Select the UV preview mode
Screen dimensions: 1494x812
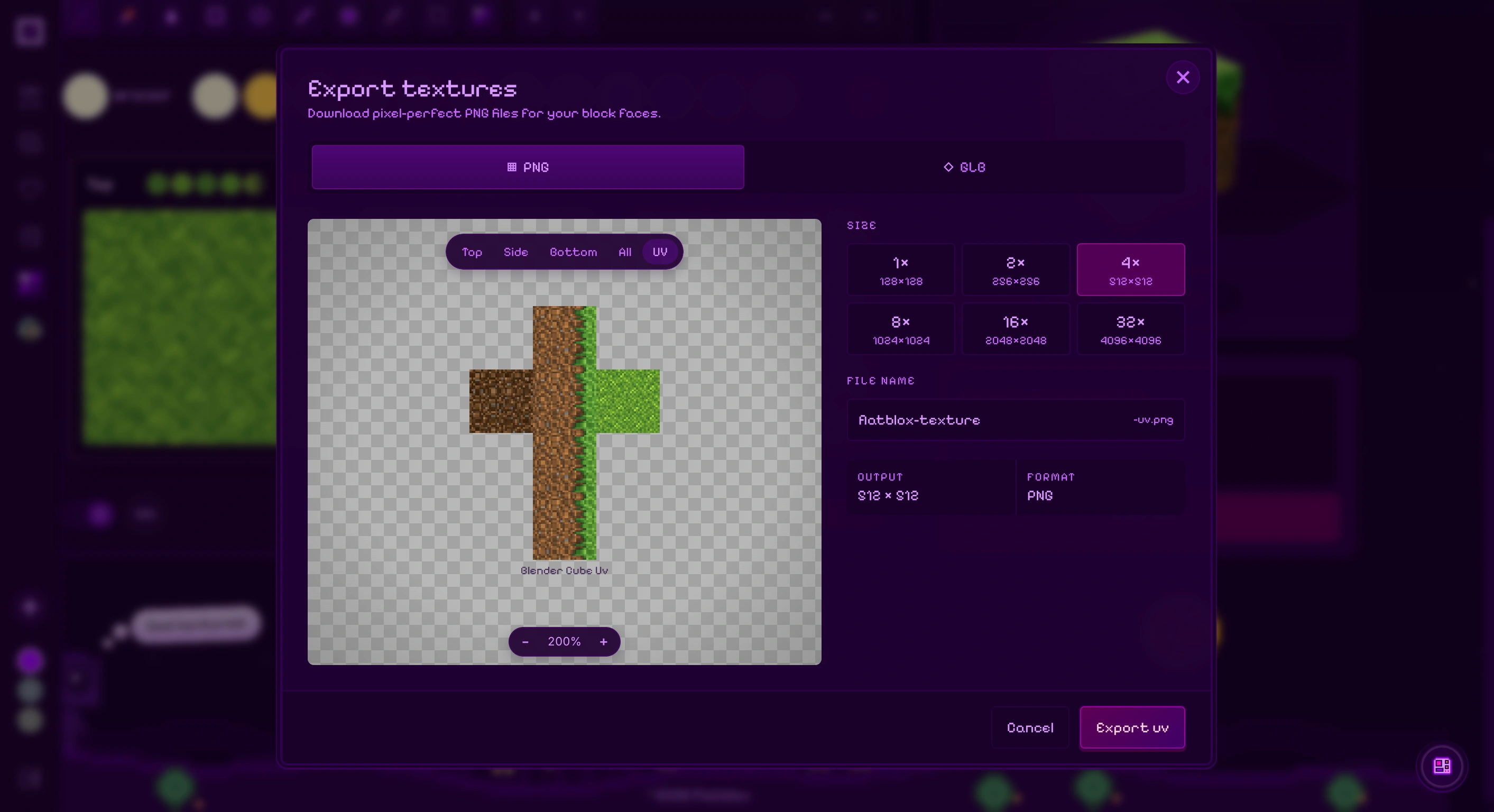click(x=660, y=252)
